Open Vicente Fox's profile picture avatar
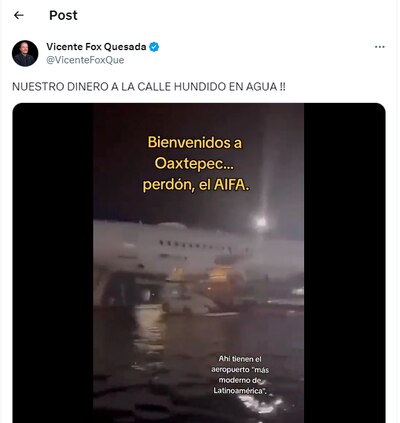400x423 pixels. (25, 53)
